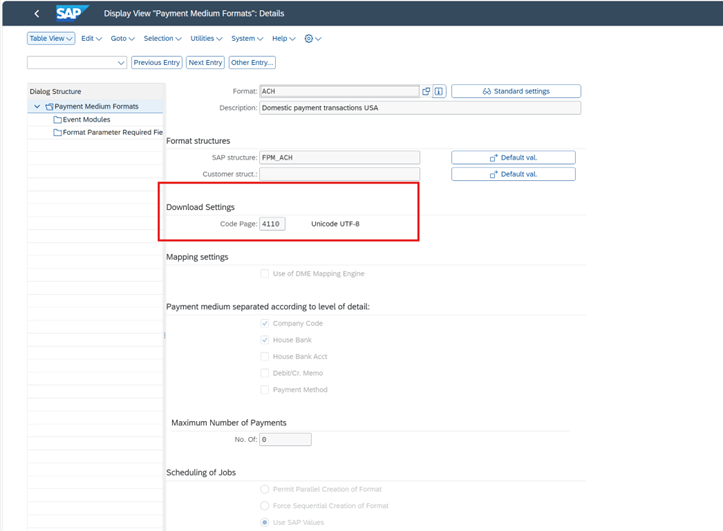Toggle the Payment Method checkbox
The height and width of the screenshot is (531, 723).
coord(265,390)
